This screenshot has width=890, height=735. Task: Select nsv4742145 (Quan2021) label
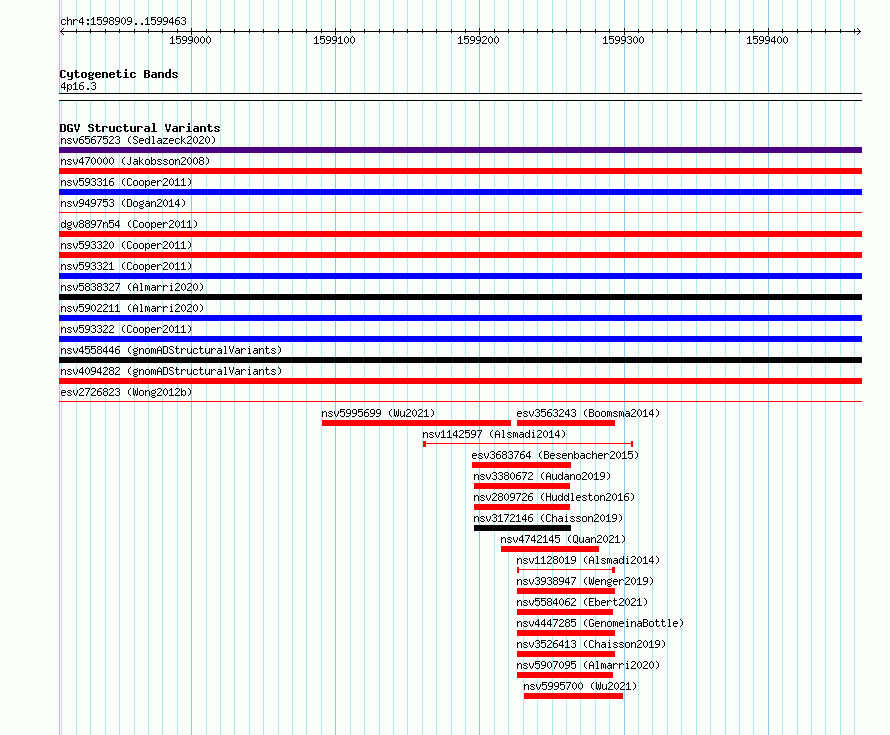(563, 539)
